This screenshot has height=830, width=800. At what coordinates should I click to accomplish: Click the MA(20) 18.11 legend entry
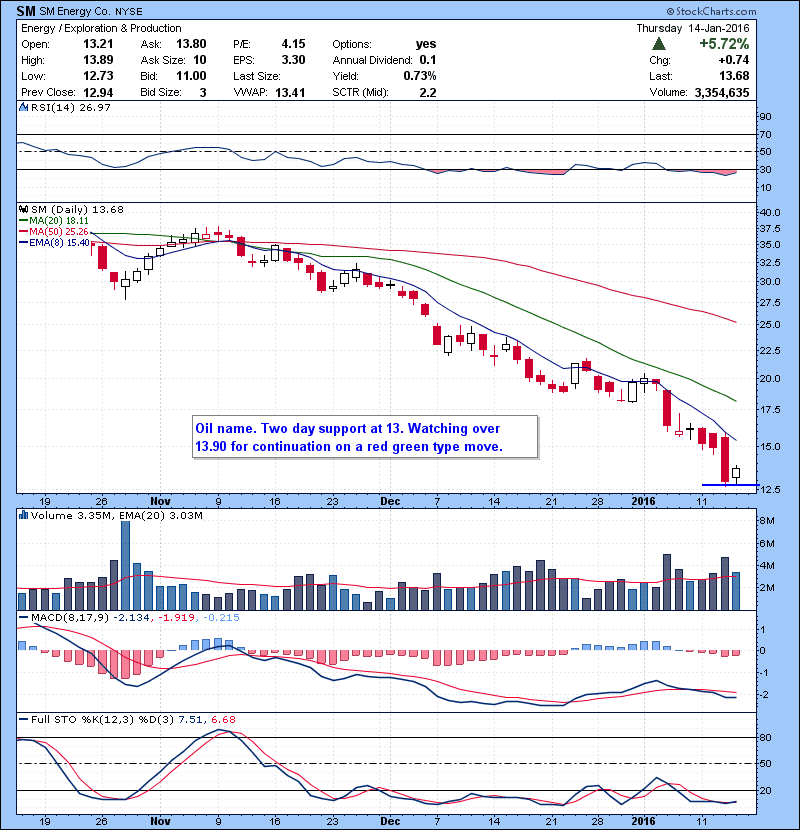54,221
